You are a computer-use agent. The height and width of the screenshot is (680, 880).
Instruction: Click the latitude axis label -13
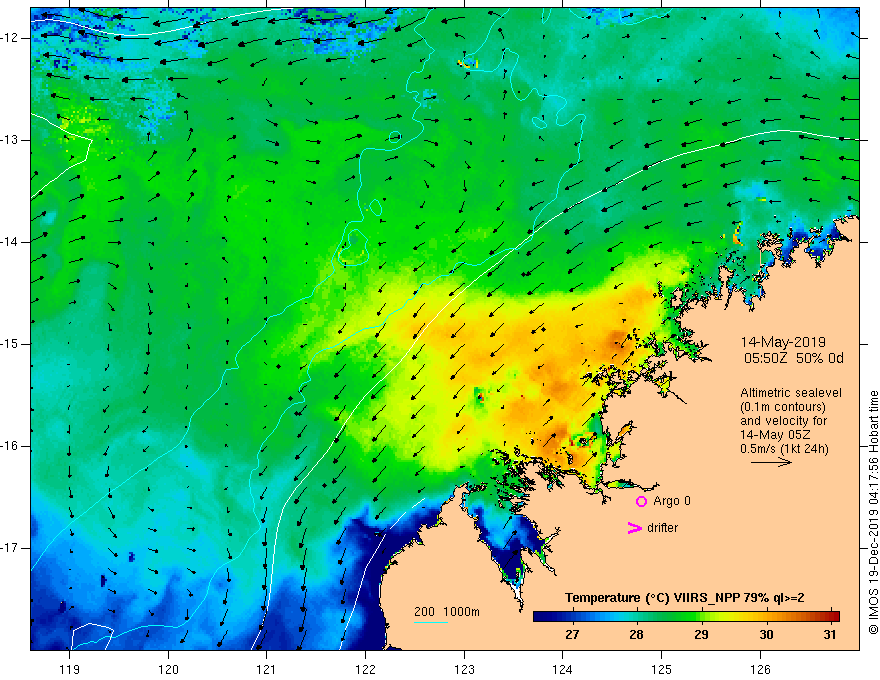click(x=10, y=140)
